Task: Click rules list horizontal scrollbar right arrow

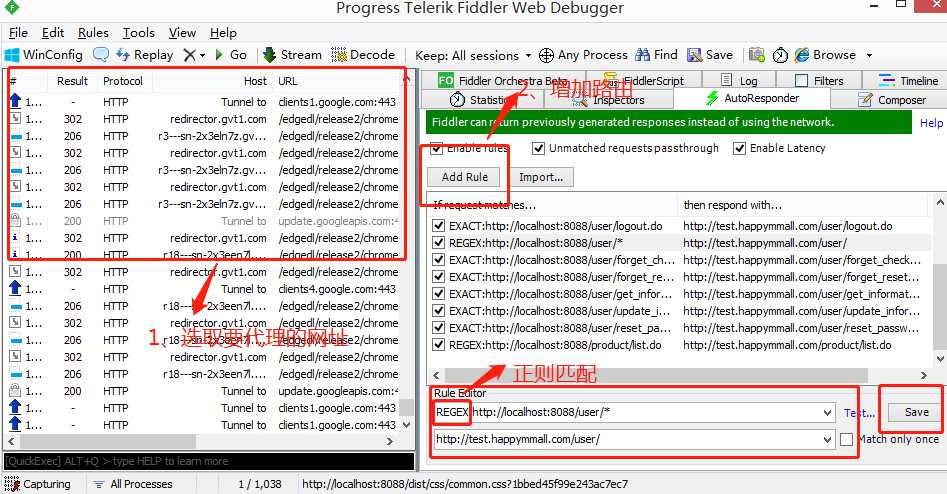Action: (923, 375)
